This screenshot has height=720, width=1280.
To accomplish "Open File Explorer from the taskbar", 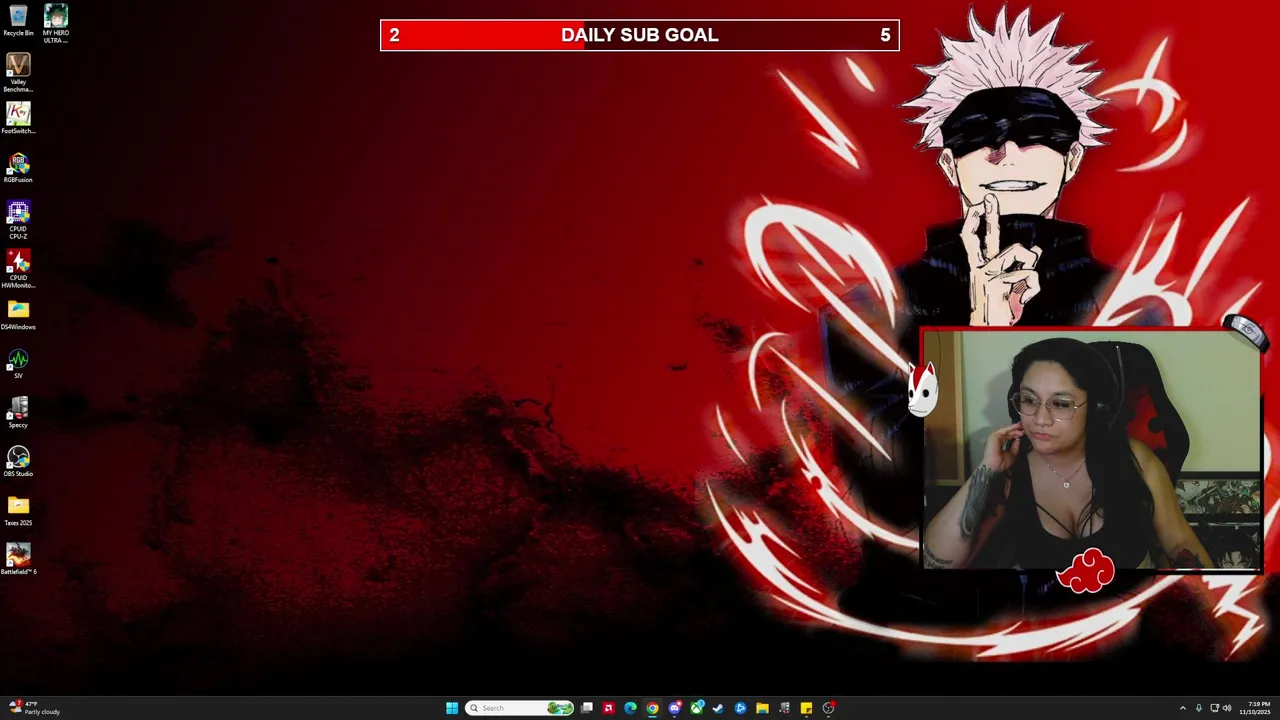I will (x=762, y=708).
